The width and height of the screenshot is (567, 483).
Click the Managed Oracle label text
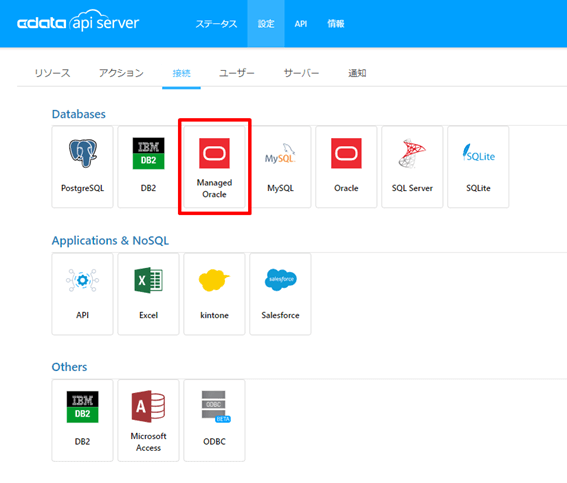click(x=214, y=188)
